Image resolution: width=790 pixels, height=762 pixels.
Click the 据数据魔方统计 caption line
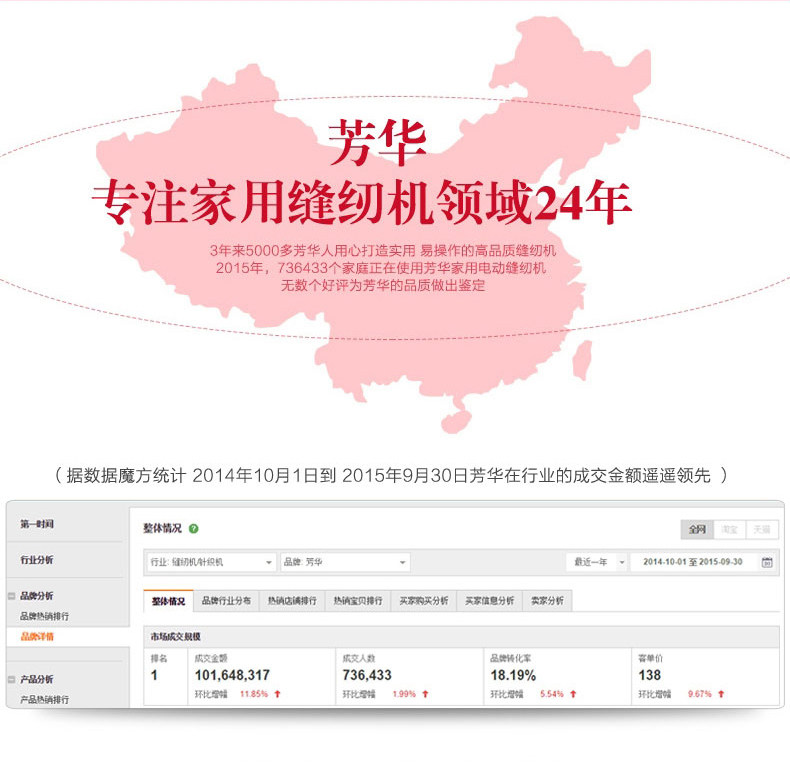click(391, 475)
